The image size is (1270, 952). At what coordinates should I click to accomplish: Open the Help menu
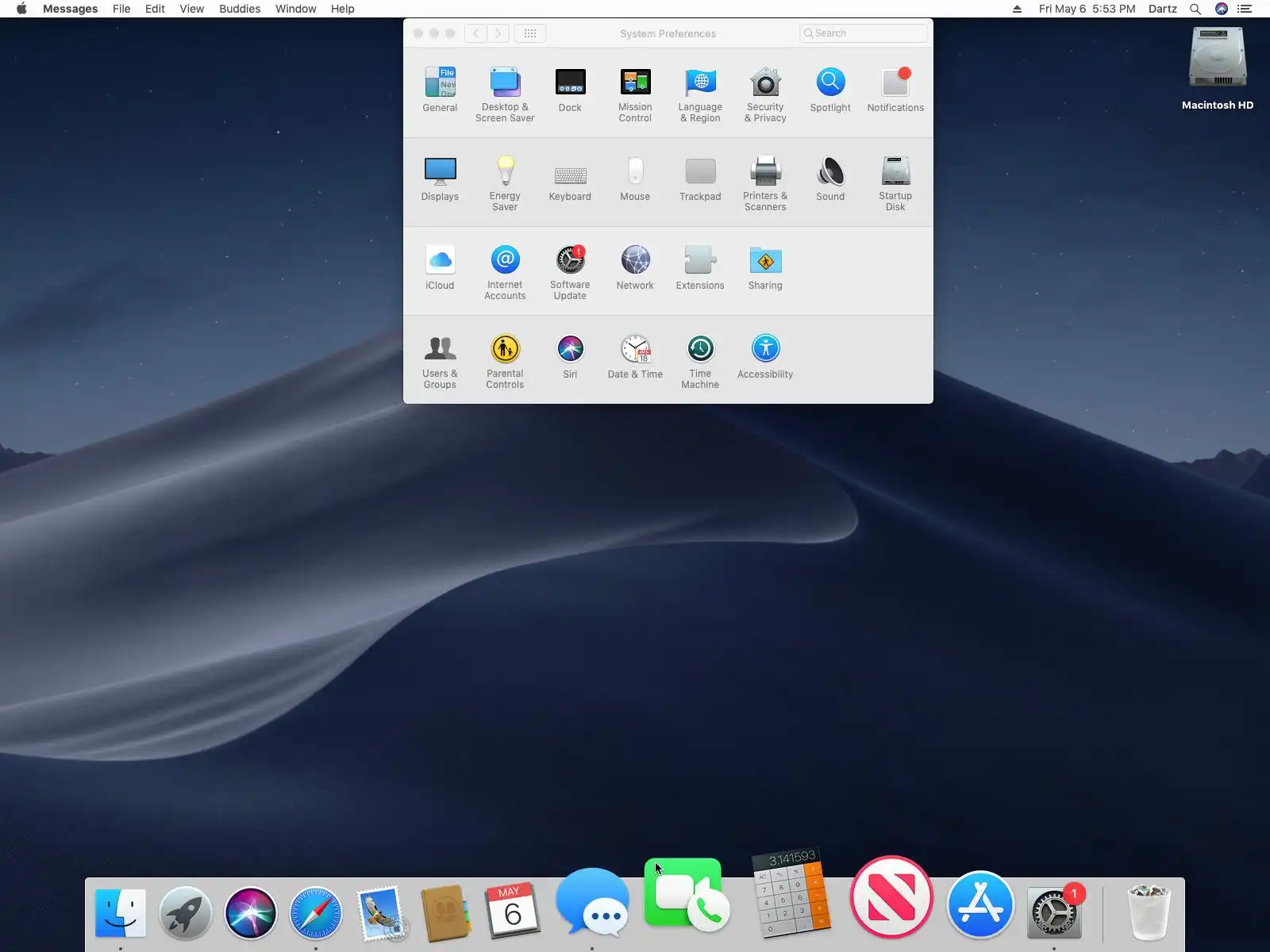[343, 9]
